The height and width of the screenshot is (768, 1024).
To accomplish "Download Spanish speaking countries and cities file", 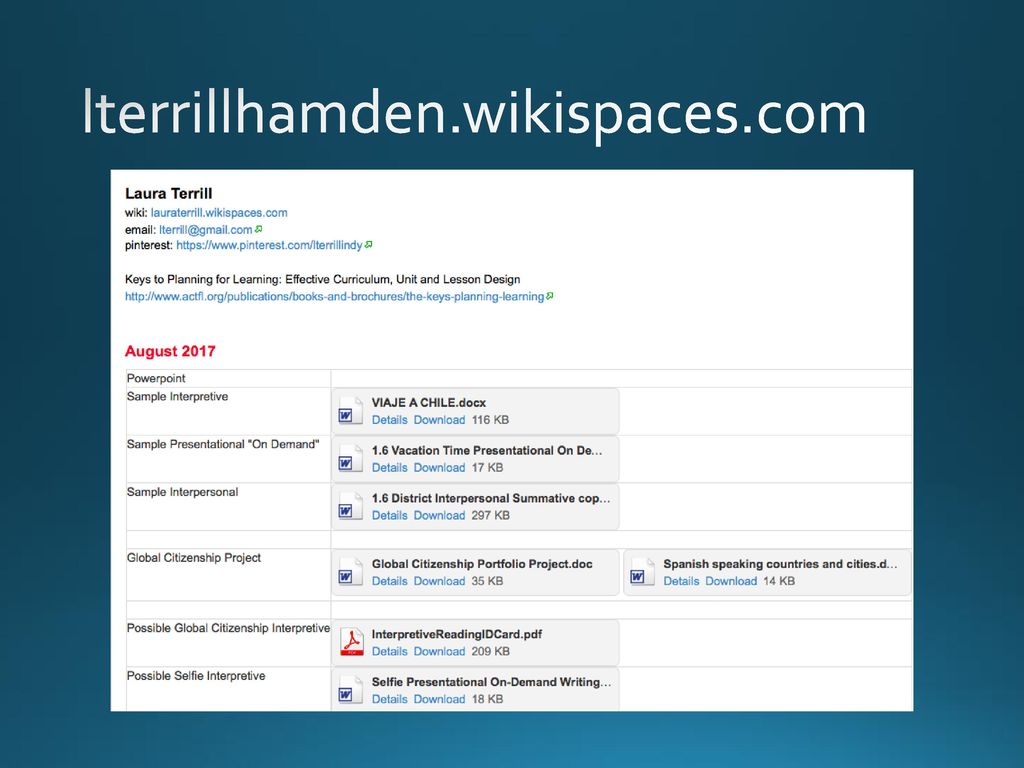I will [731, 581].
